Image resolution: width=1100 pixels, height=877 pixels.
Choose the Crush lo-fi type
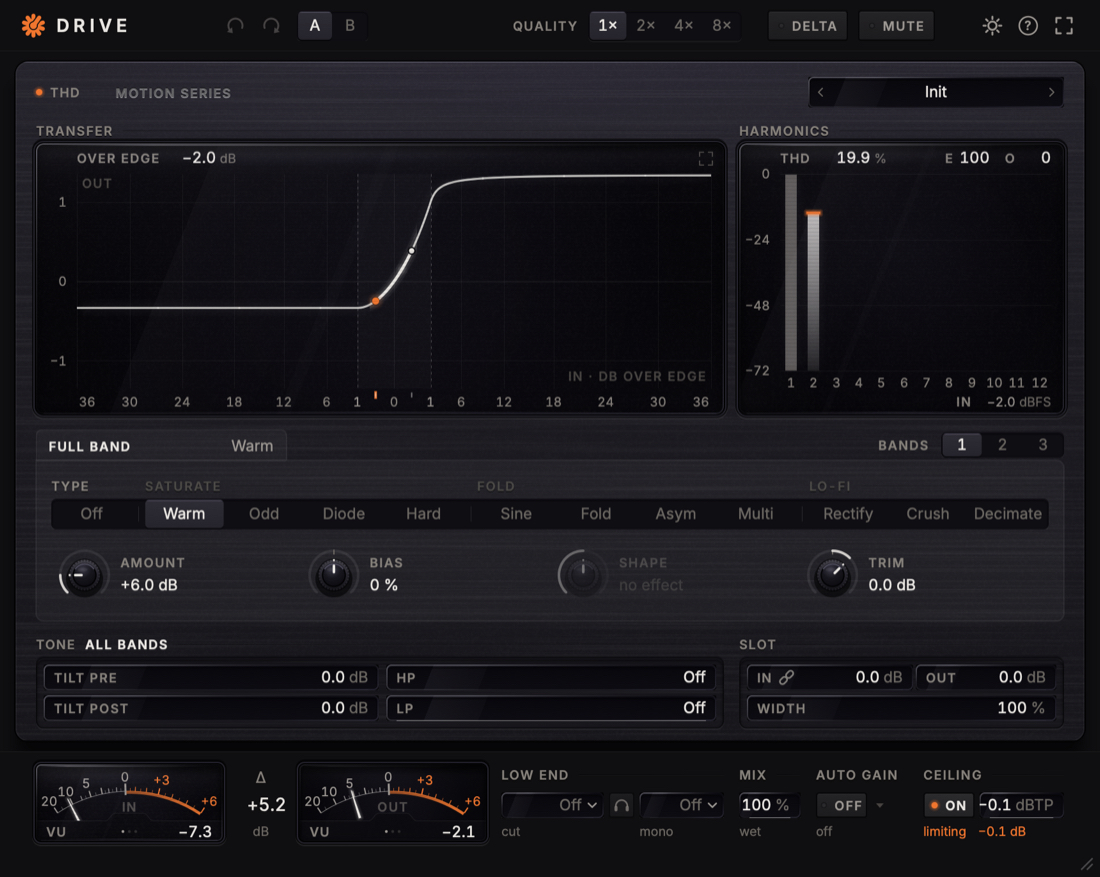pos(927,514)
